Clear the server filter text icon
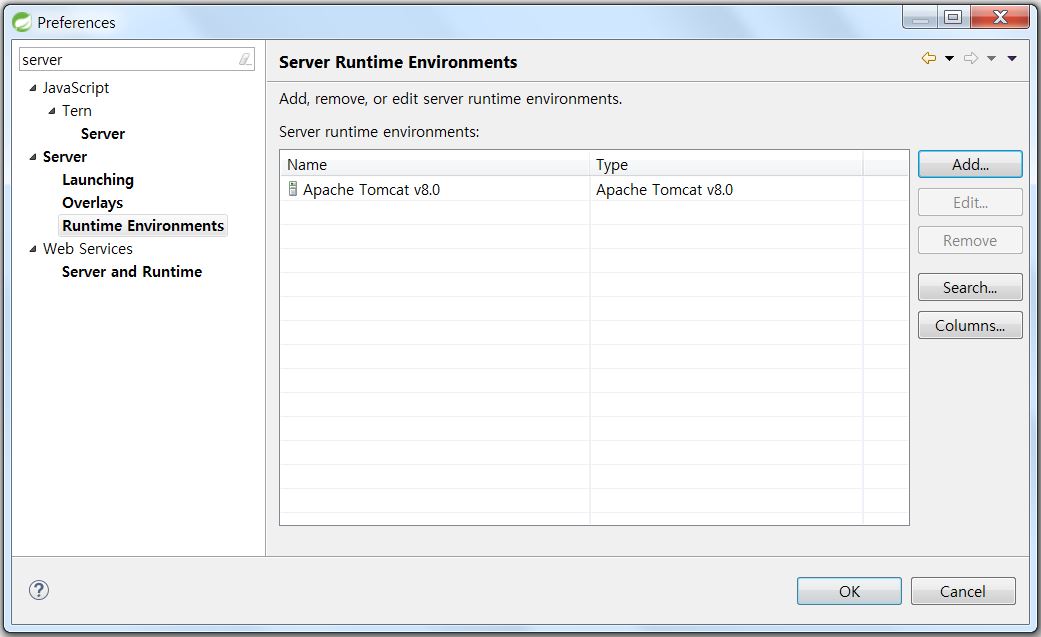1041x637 pixels. pos(245,60)
